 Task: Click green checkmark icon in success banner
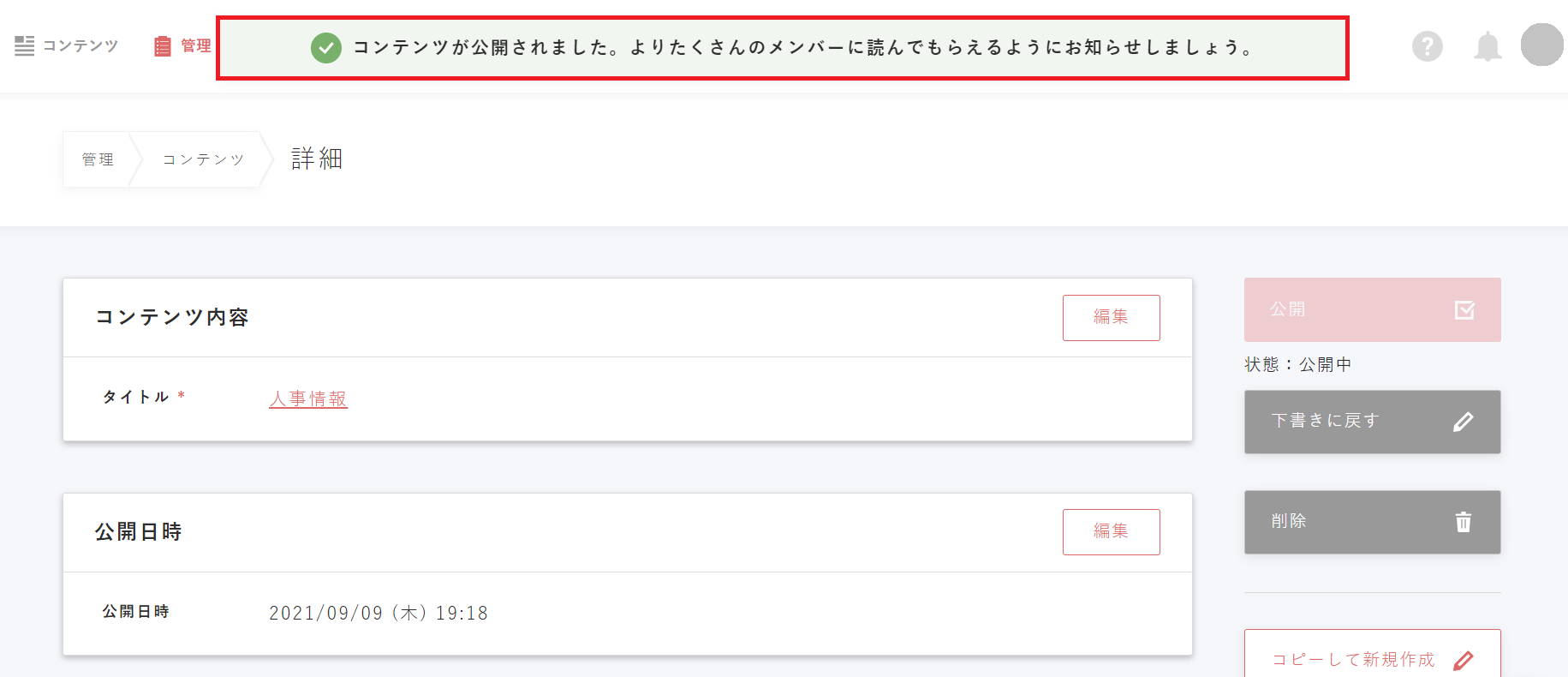(326, 48)
